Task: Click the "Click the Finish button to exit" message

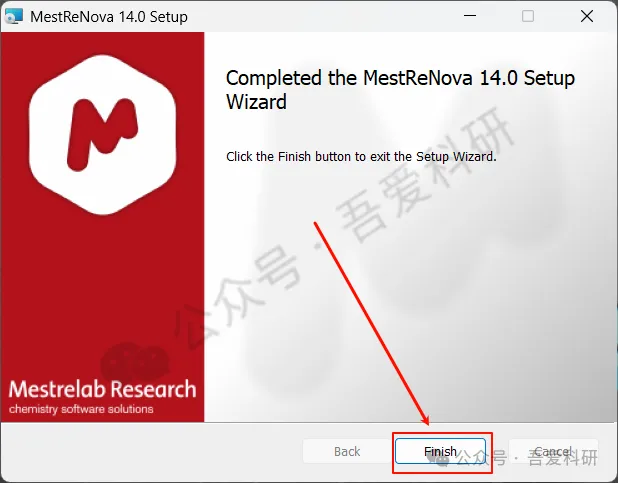Action: (361, 157)
